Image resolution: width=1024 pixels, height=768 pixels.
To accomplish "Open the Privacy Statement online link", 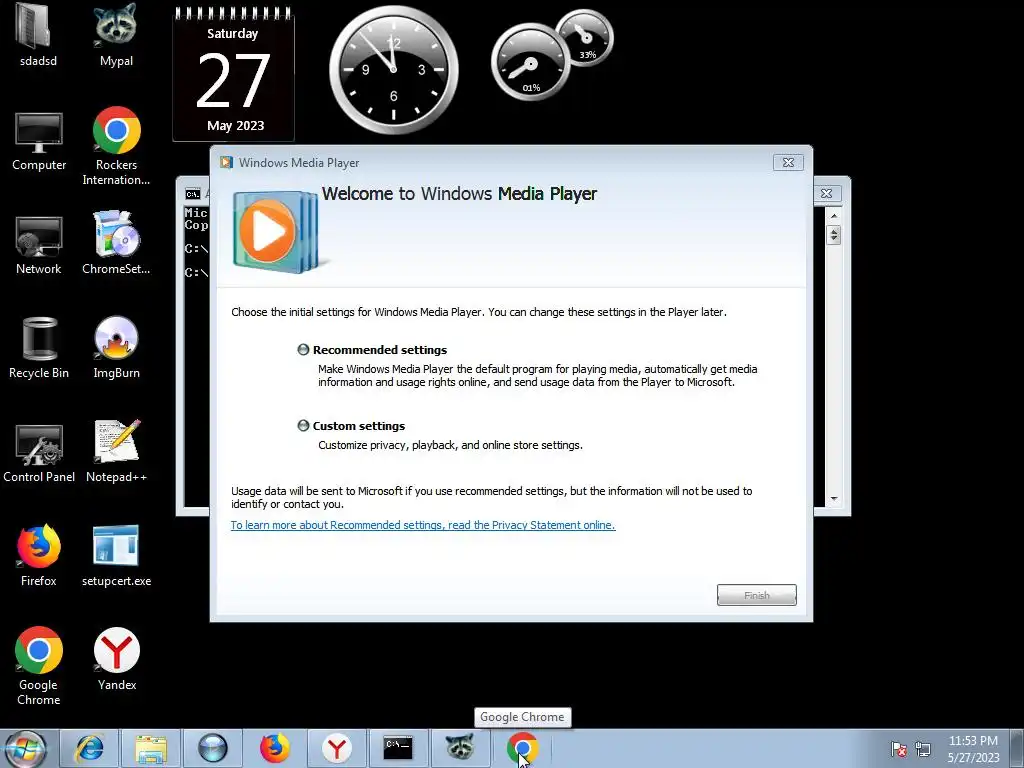I will pyautogui.click(x=423, y=525).
